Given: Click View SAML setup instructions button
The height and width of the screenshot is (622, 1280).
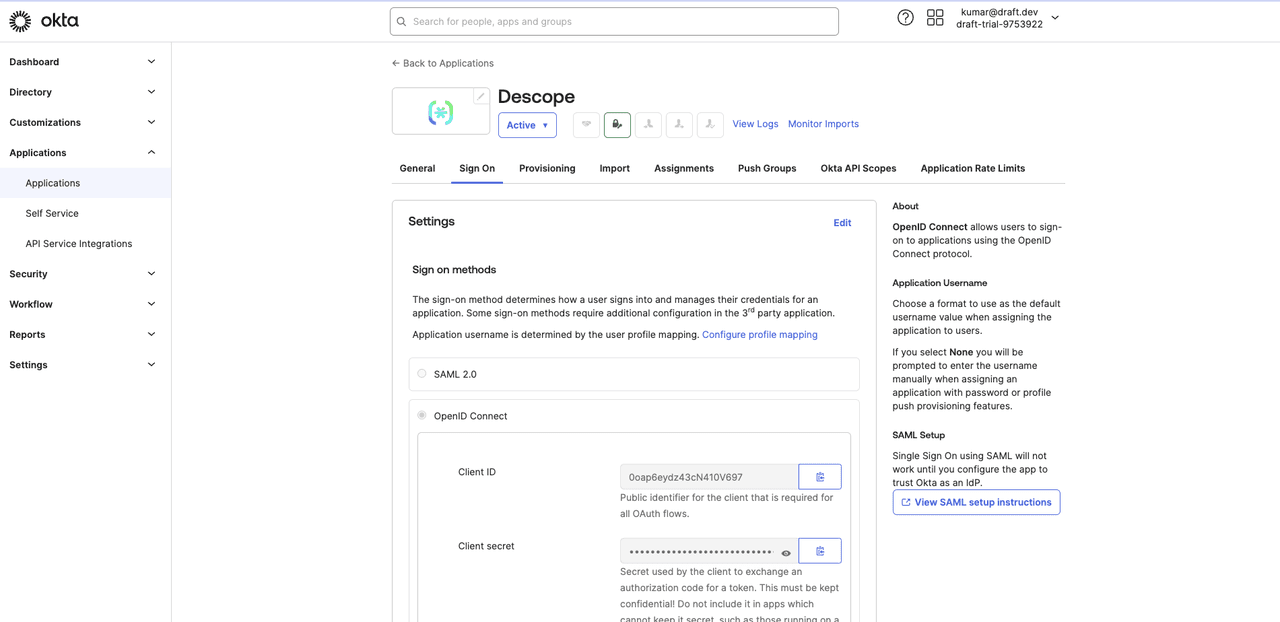Looking at the screenshot, I should tap(976, 502).
